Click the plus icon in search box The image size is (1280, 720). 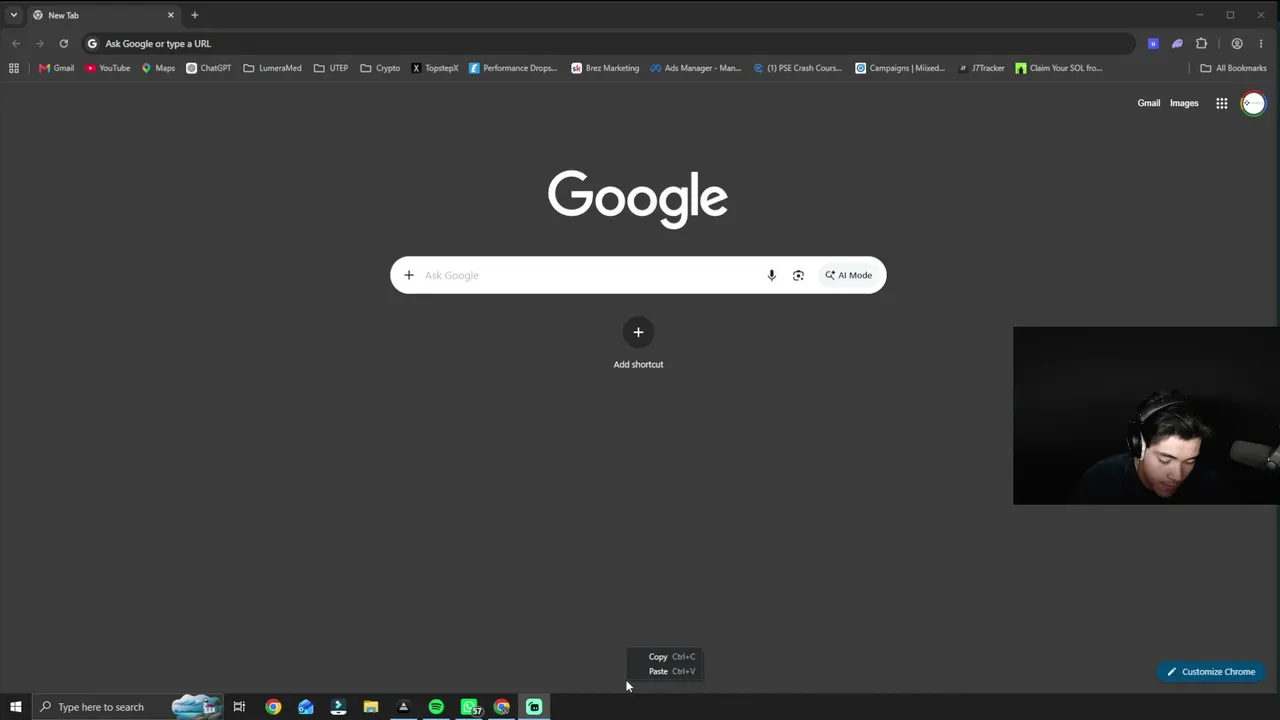pyautogui.click(x=408, y=275)
